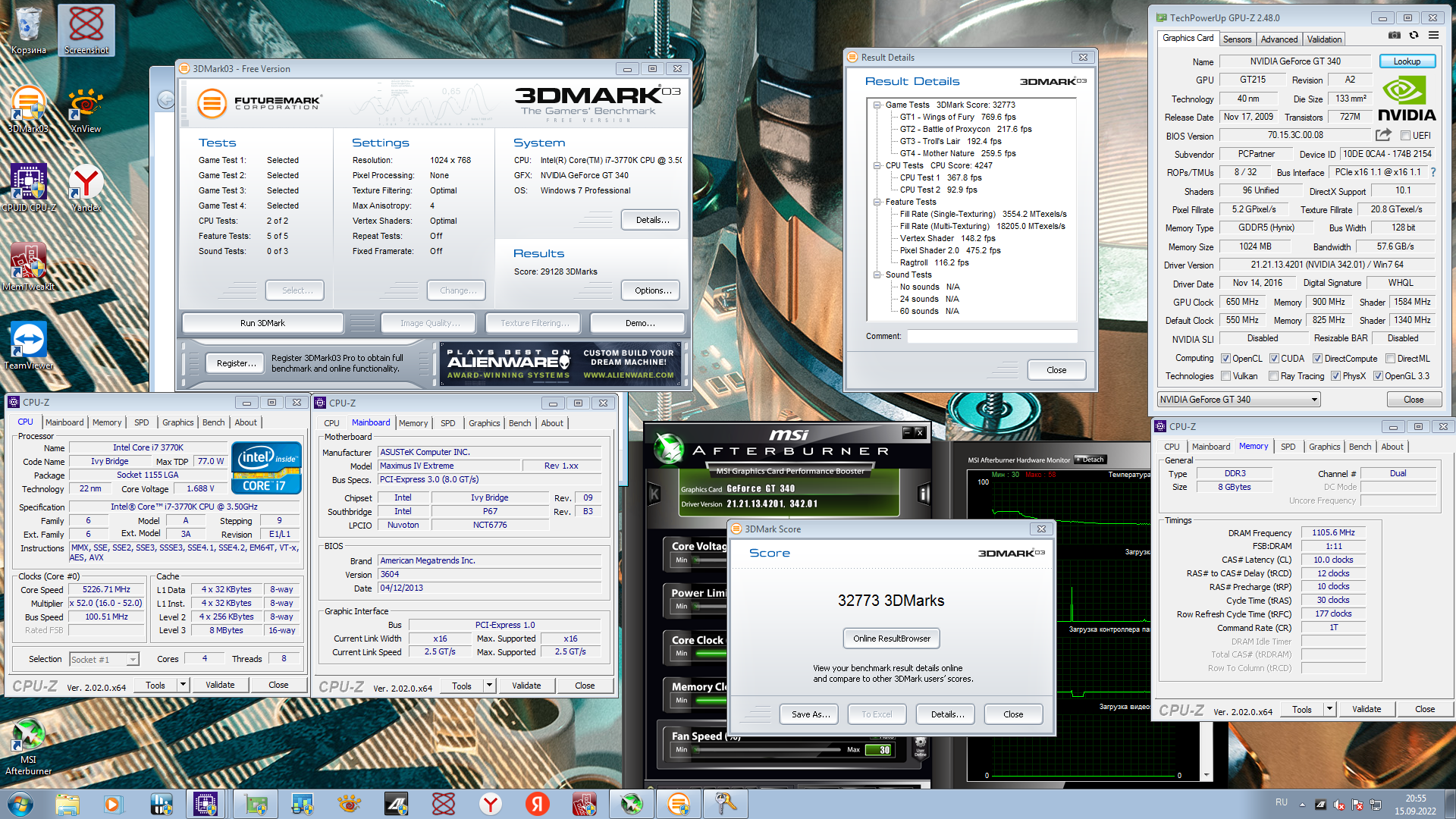Switch to Advanced tab in GPU-Z
This screenshot has width=1456, height=819.
(1279, 39)
